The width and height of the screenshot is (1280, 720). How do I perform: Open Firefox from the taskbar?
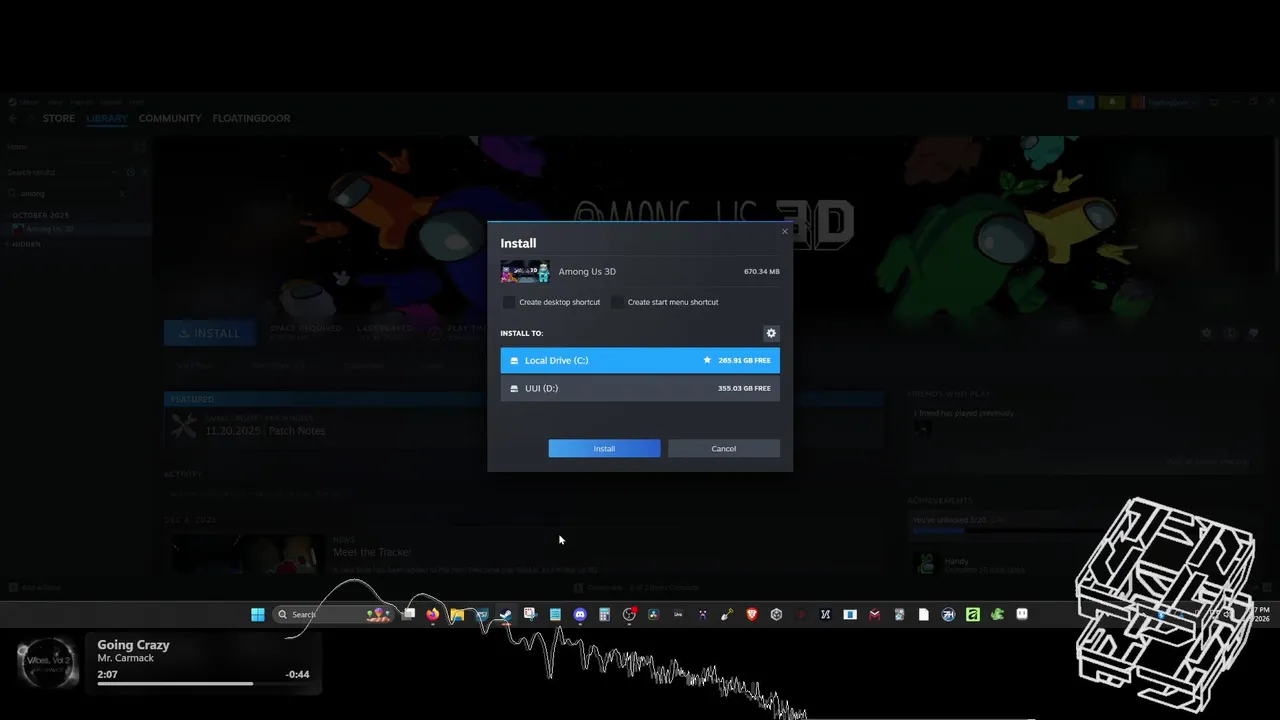pos(432,614)
